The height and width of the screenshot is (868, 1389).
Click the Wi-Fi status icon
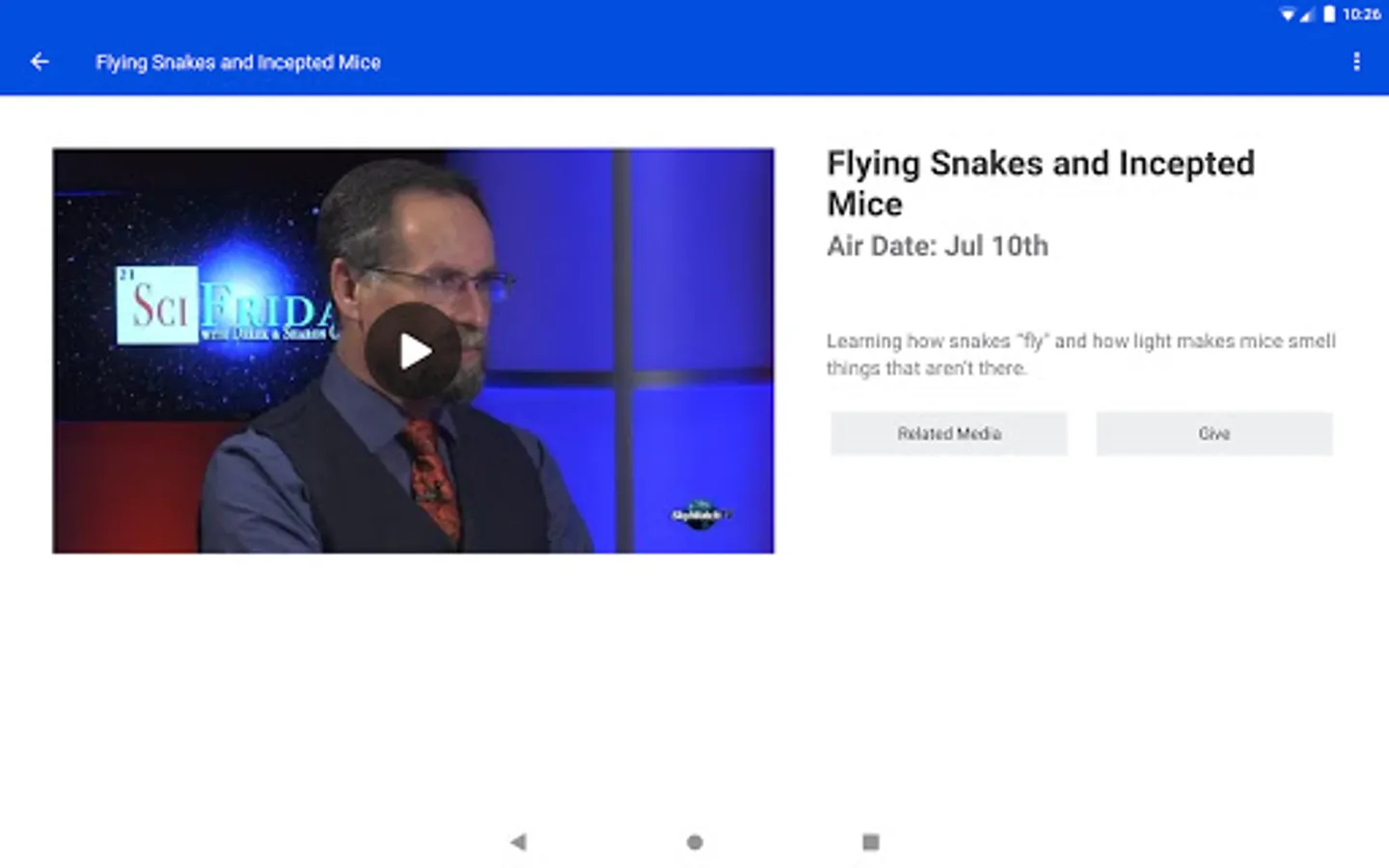click(1288, 14)
